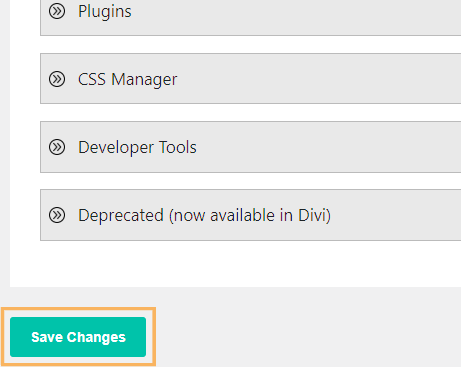Click empty part of Developer Tools bar

pos(327,147)
